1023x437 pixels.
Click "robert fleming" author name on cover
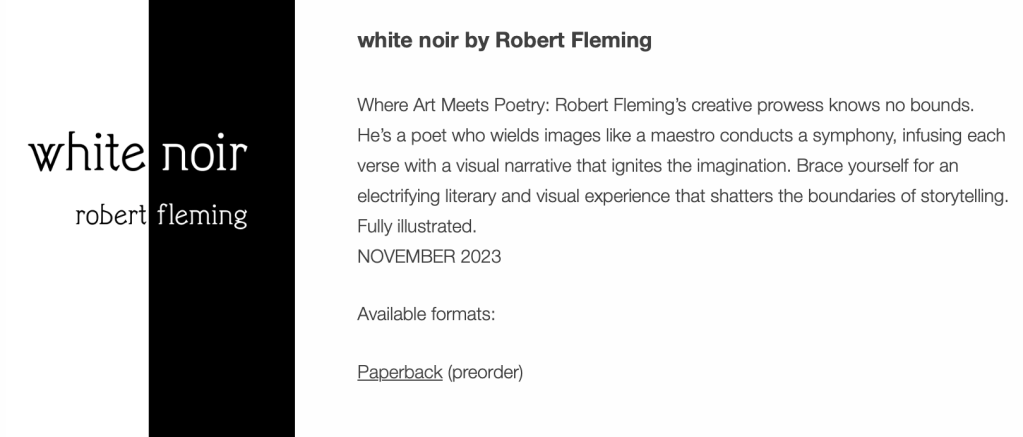(x=161, y=214)
